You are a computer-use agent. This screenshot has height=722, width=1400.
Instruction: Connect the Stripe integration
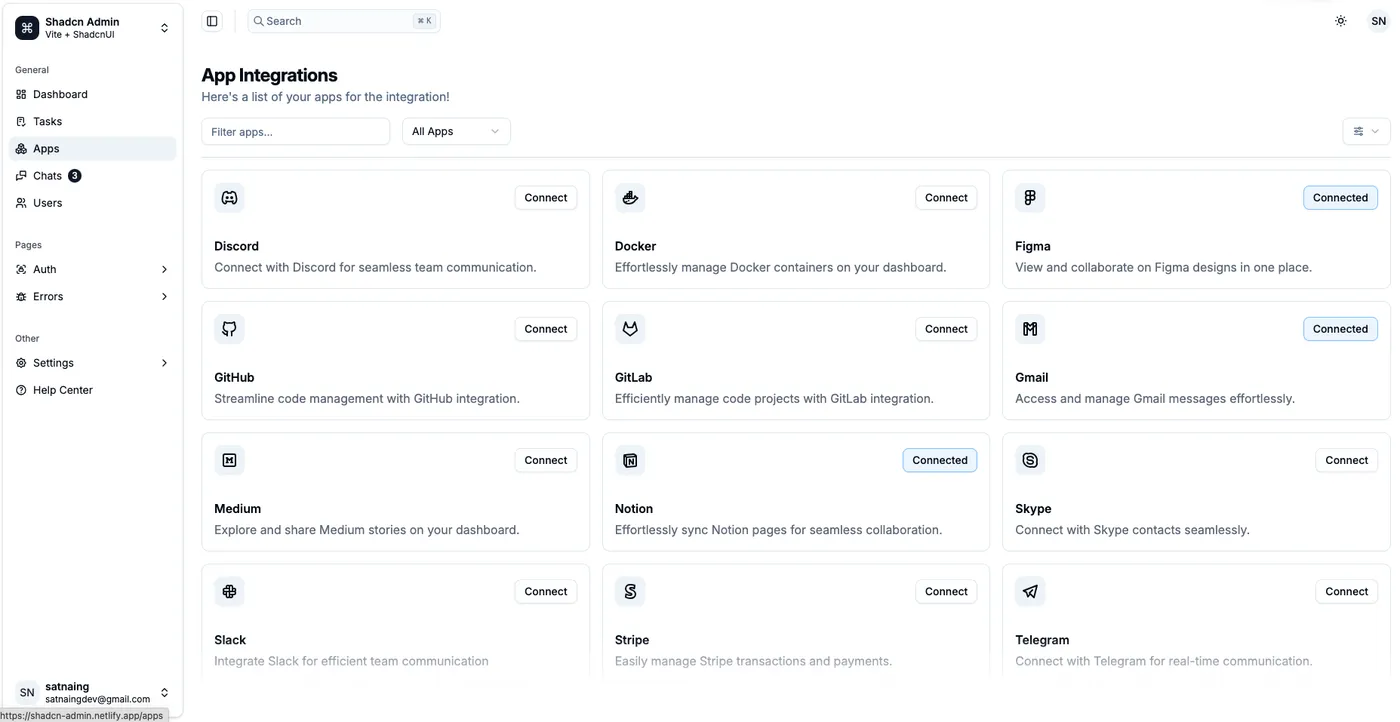(946, 592)
